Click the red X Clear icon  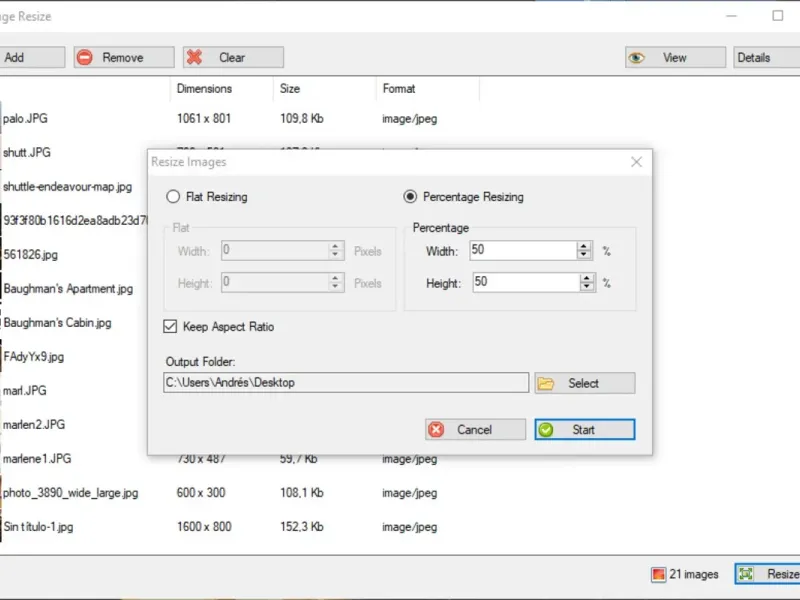pyautogui.click(x=194, y=57)
